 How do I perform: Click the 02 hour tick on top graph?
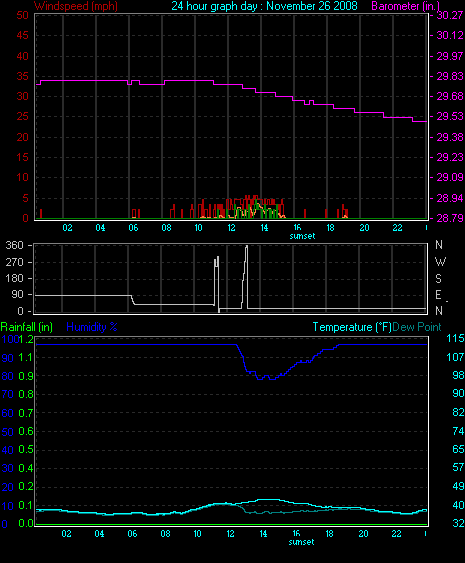click(67, 228)
